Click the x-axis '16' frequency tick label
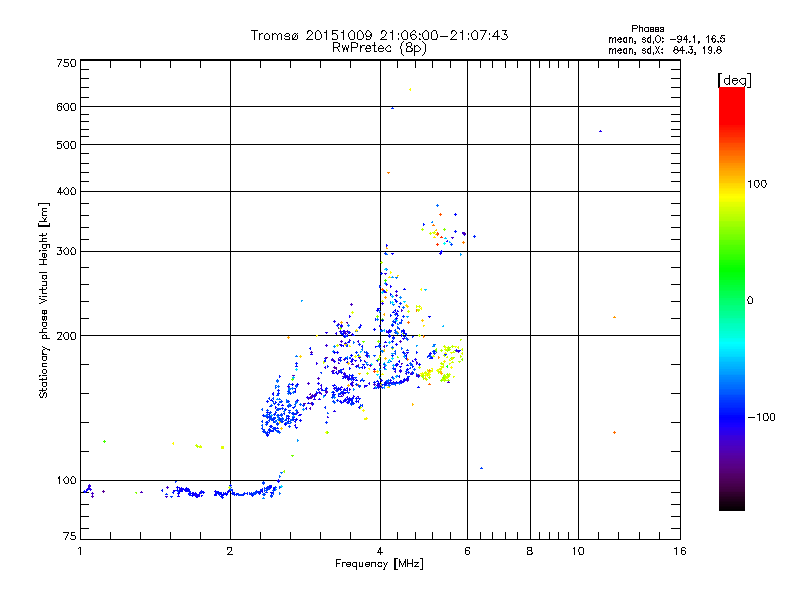 click(680, 551)
